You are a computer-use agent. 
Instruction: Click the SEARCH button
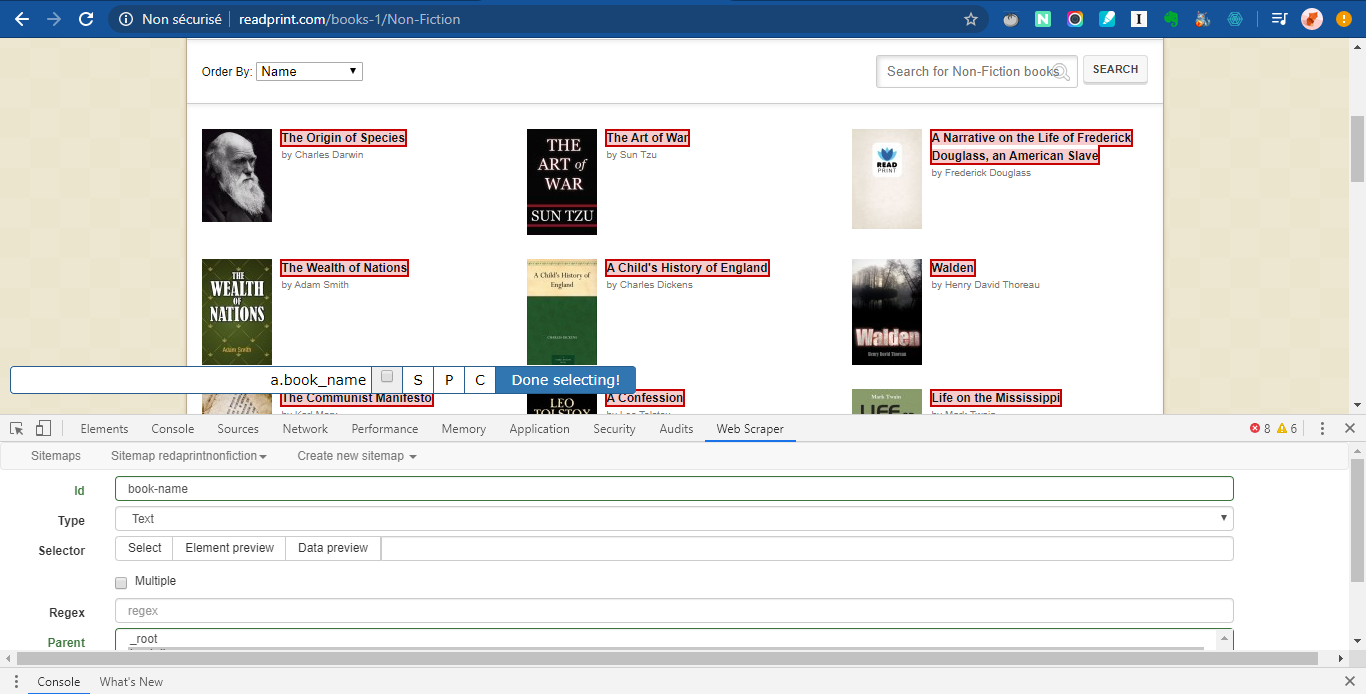pos(1115,70)
